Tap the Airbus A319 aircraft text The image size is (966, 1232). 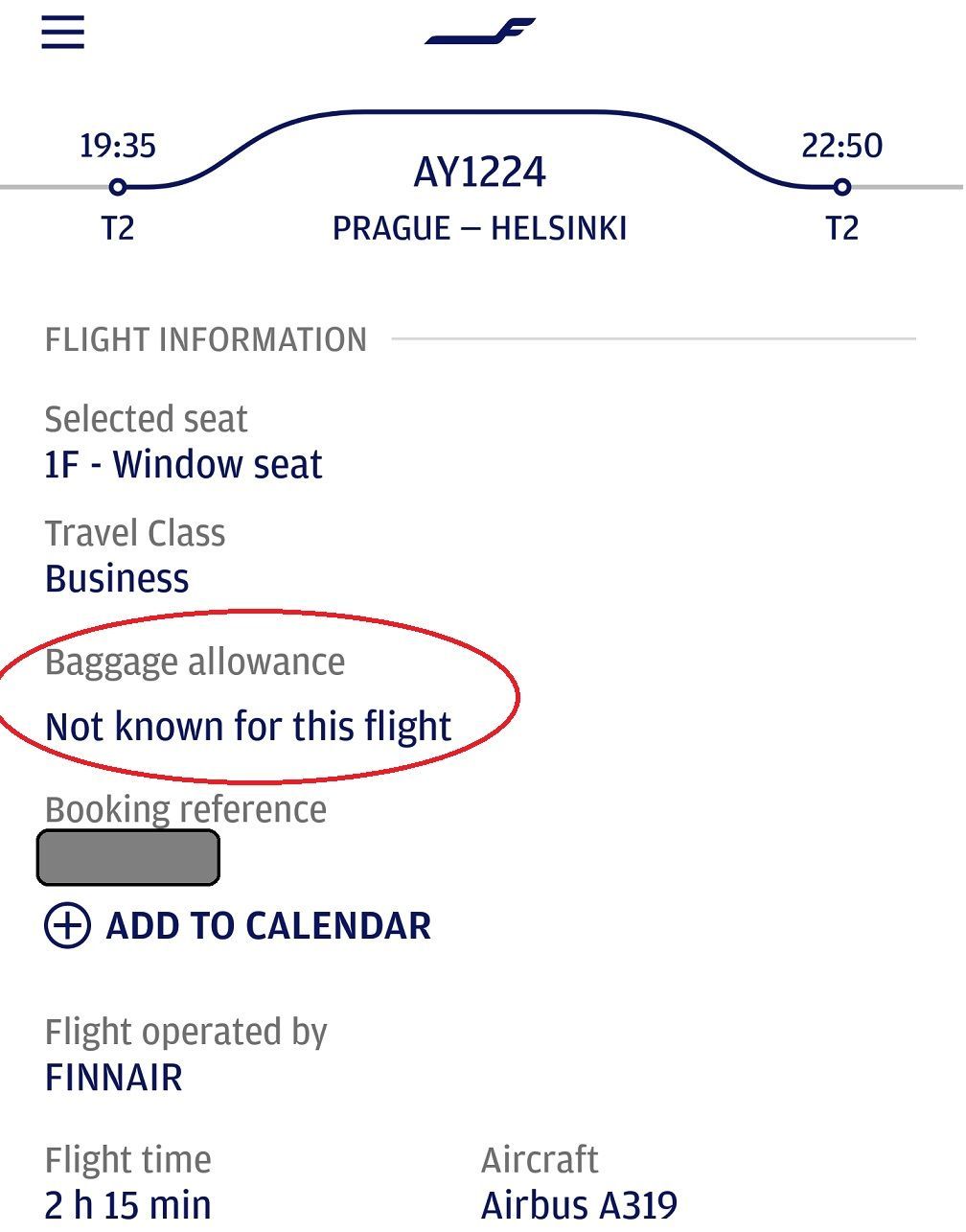(580, 1205)
